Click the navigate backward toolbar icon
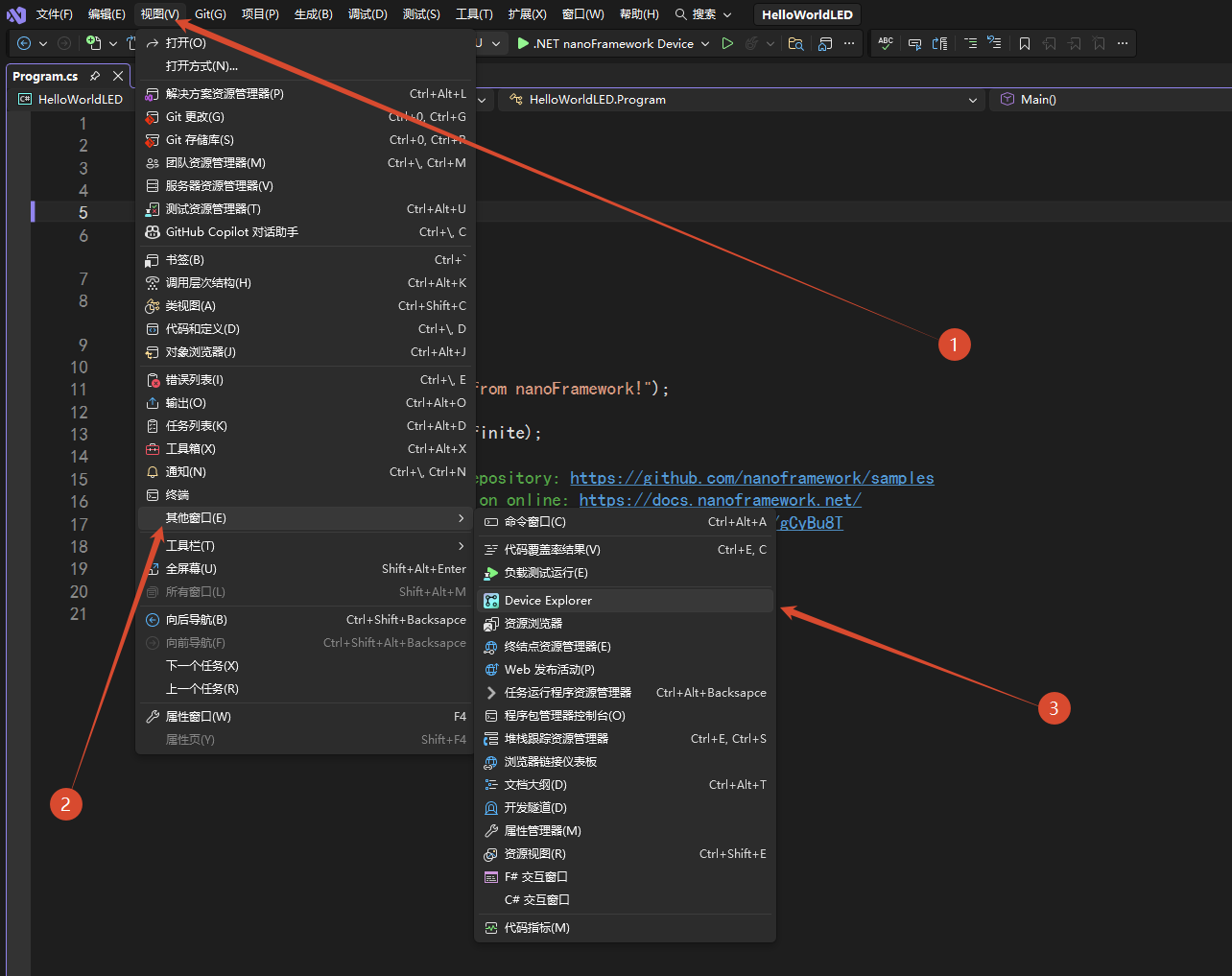The height and width of the screenshot is (976, 1232). [24, 43]
